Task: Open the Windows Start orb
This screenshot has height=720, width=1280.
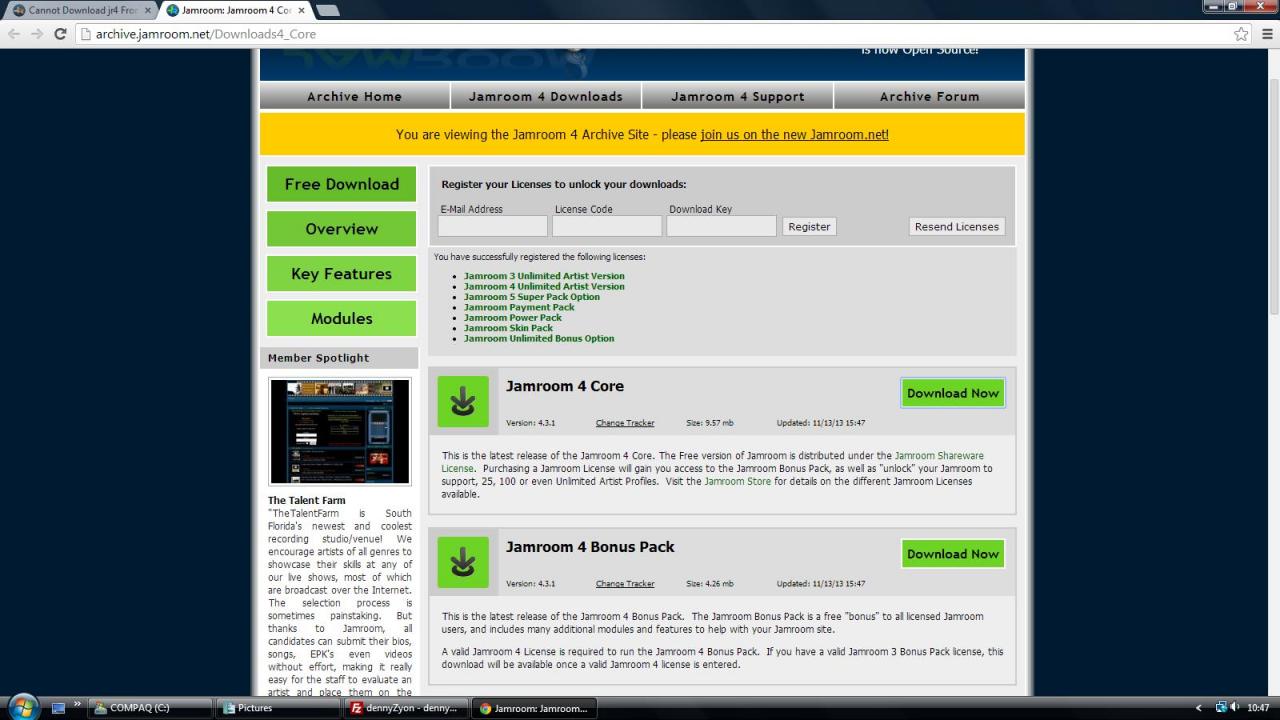Action: pos(22,707)
